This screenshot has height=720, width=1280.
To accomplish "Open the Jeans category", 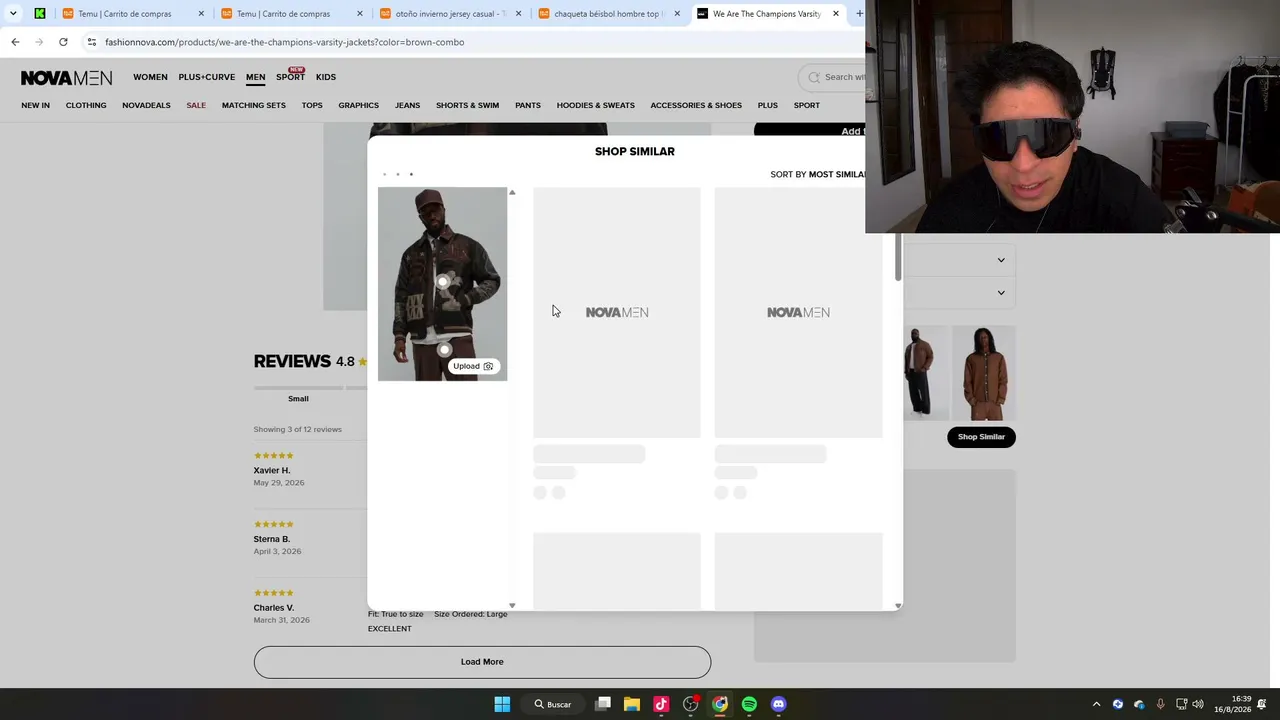I will point(407,105).
